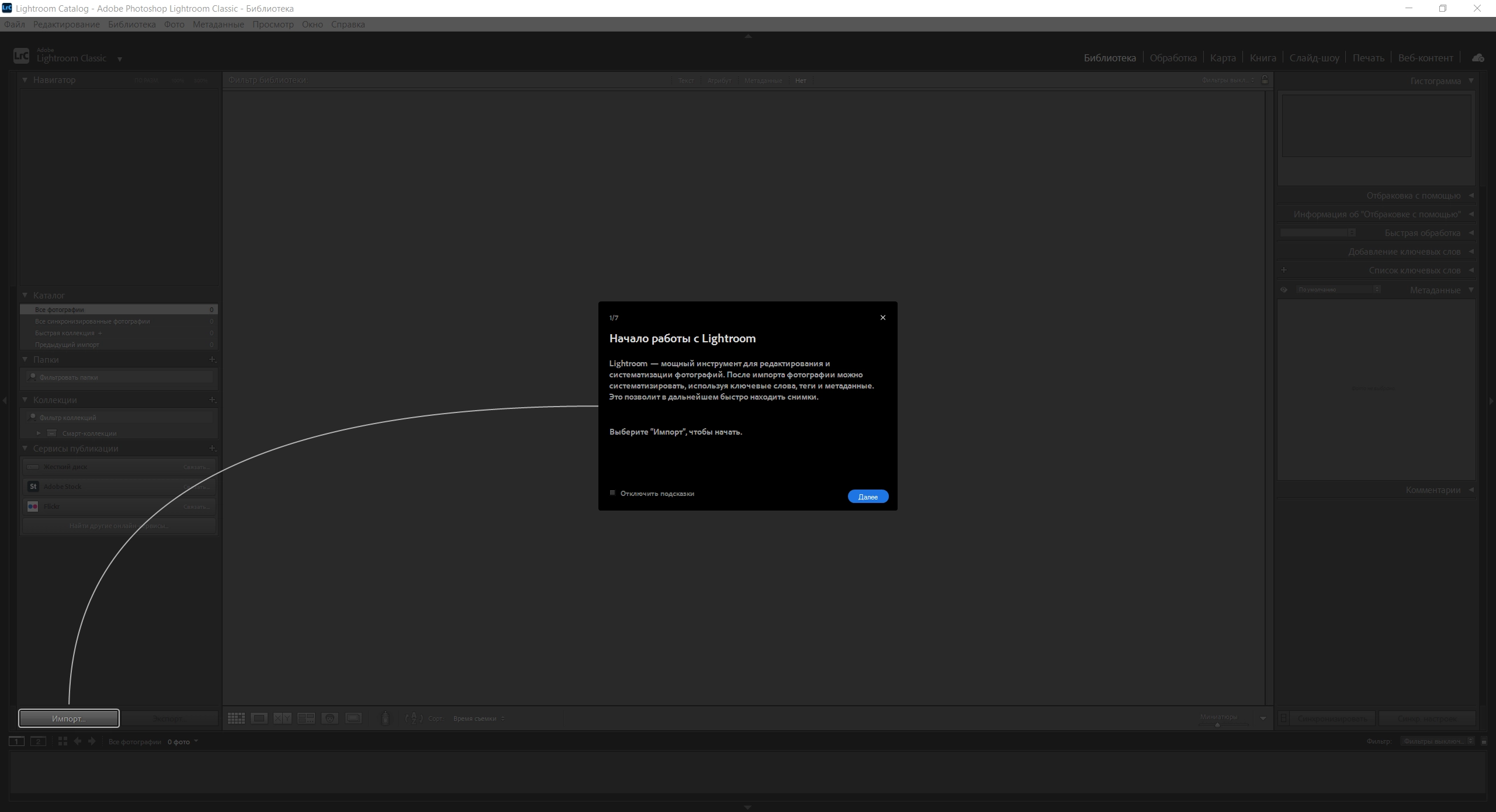This screenshot has height=812, width=1496.
Task: Click the Lrc logo in identity plate
Action: click(21, 55)
